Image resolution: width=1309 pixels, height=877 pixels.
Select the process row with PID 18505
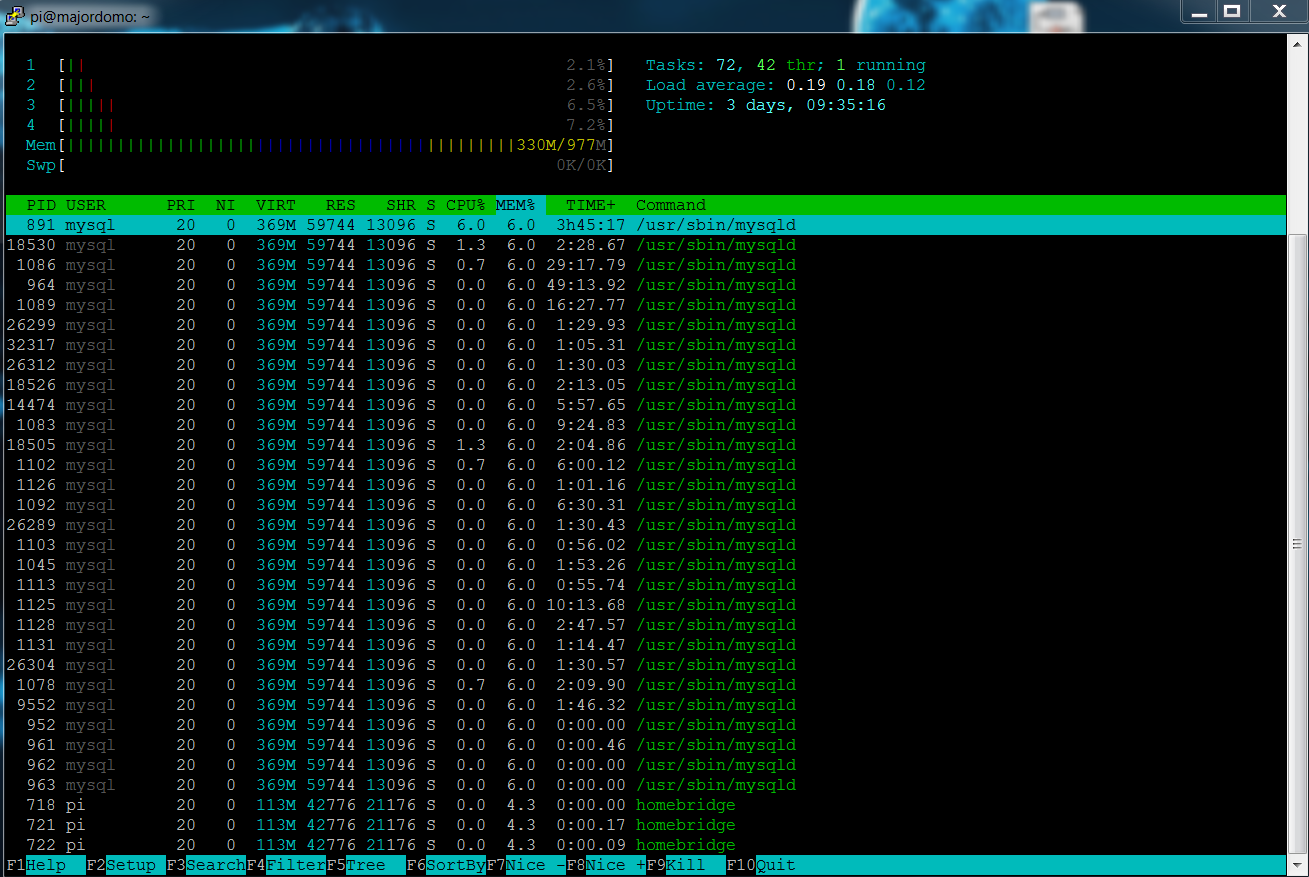coord(645,445)
